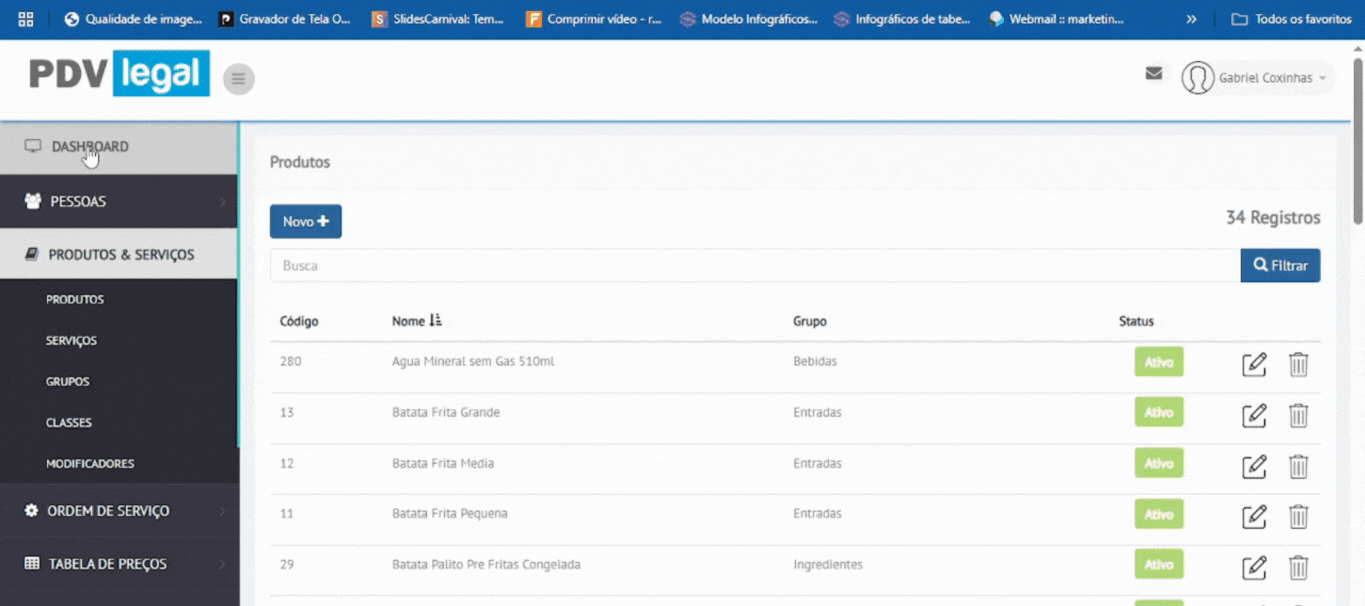Click the Novo button
1365x606 pixels.
305,221
